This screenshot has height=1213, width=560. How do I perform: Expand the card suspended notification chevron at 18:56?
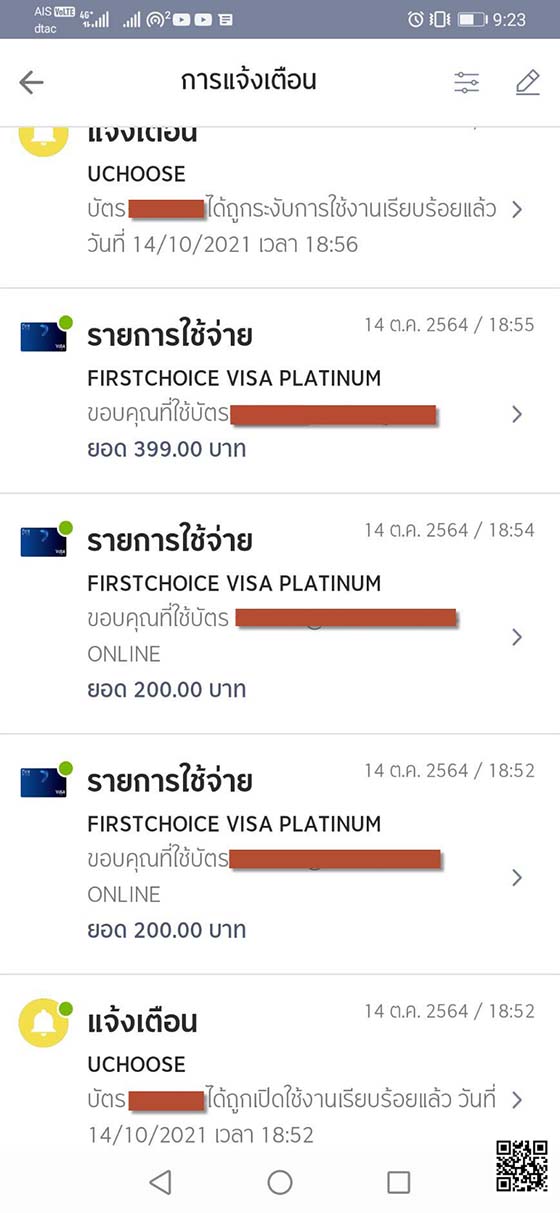click(x=517, y=210)
